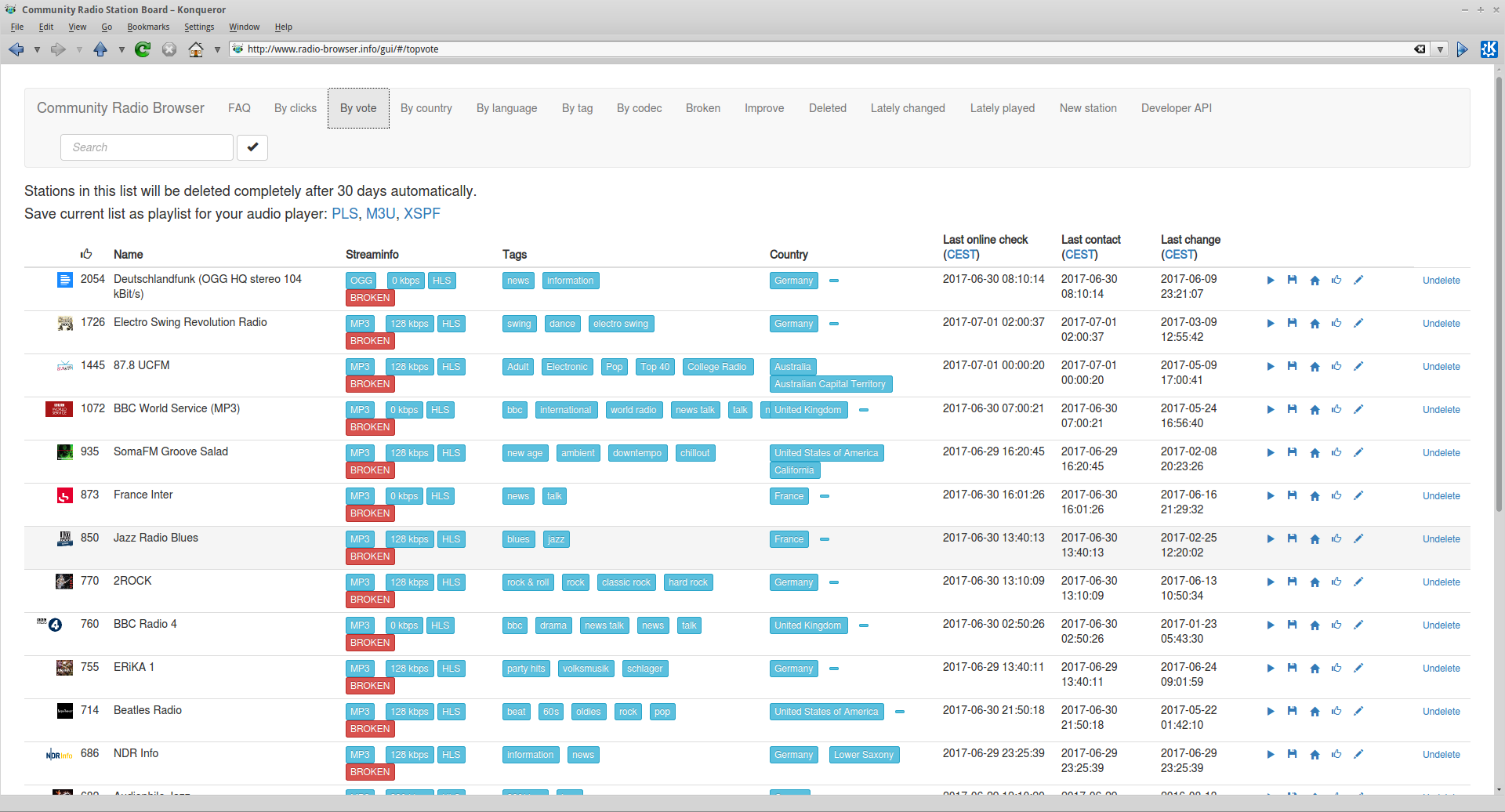Open the Go menu
1505x812 pixels.
coord(107,27)
